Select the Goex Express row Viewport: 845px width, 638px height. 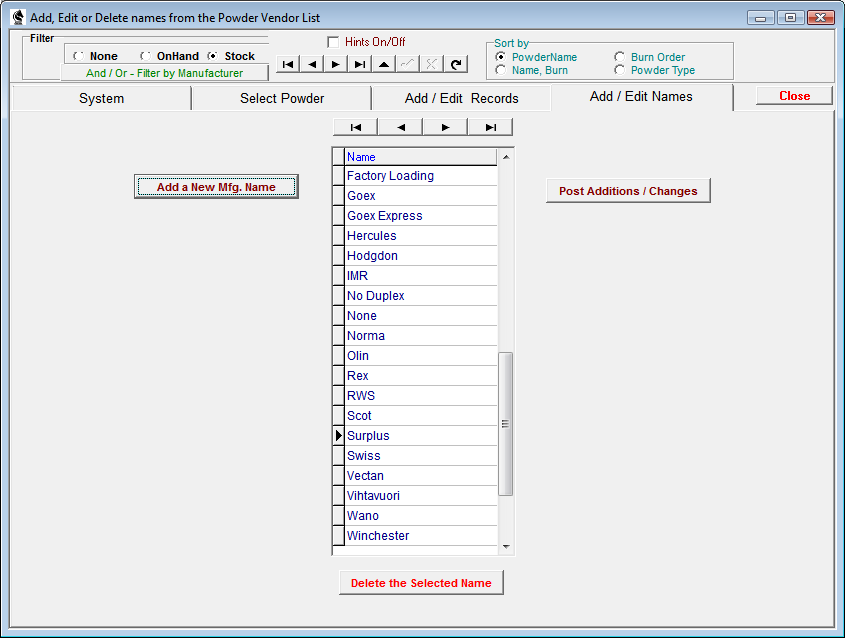coord(420,216)
